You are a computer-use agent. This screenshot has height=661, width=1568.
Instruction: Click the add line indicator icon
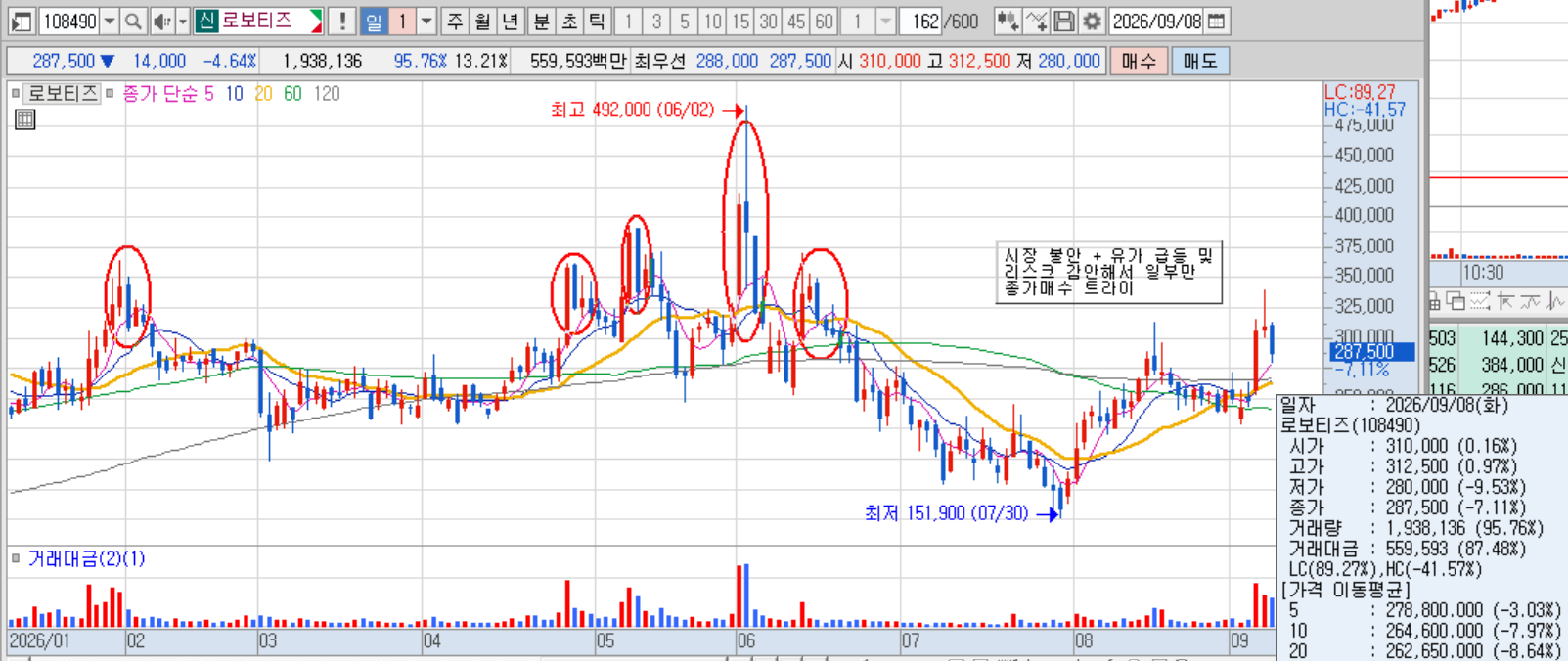[x=1036, y=21]
